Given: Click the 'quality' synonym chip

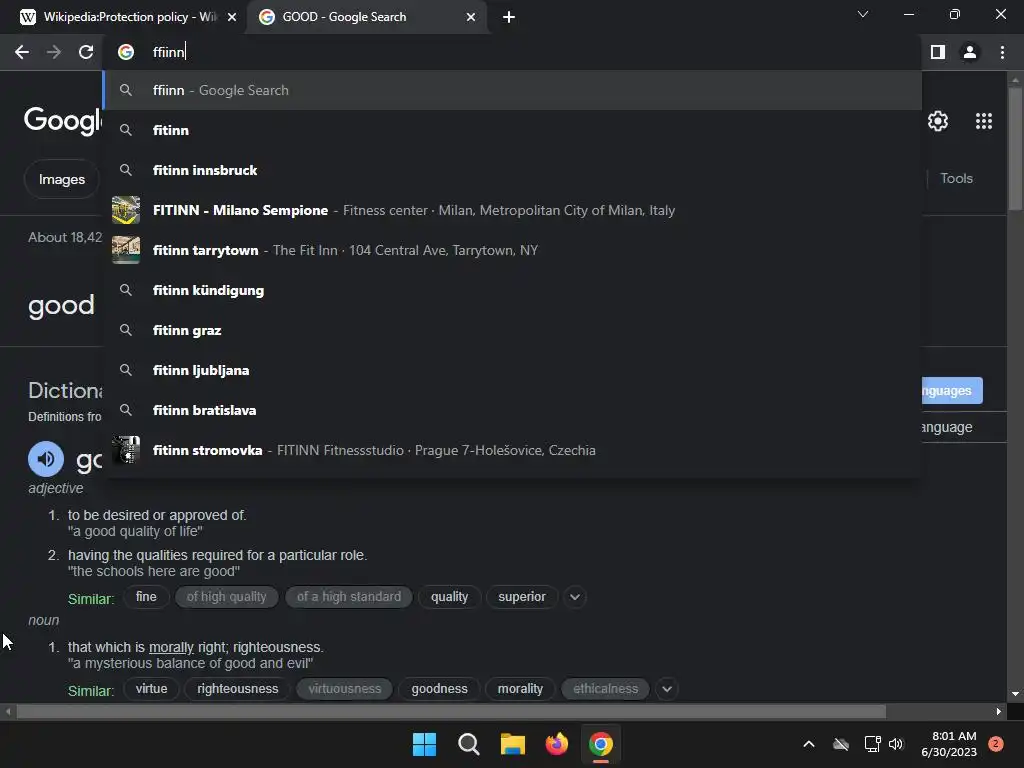Looking at the screenshot, I should 449,597.
